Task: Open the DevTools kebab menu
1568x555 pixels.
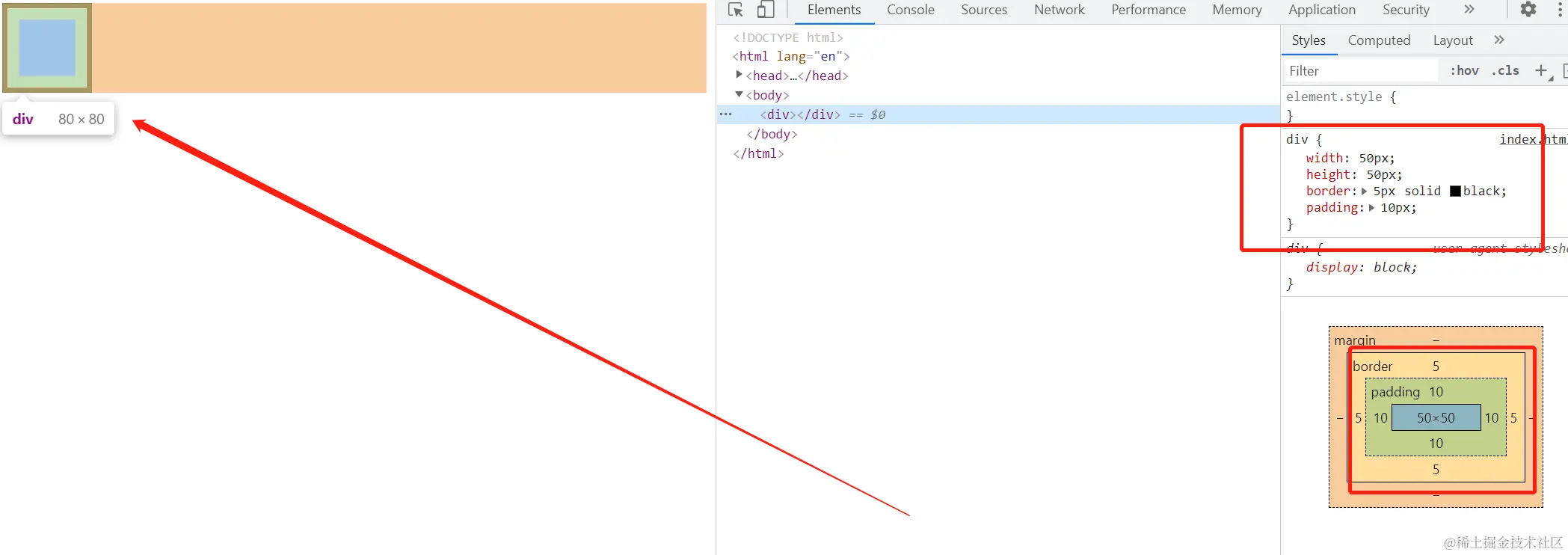Action: point(1560,10)
